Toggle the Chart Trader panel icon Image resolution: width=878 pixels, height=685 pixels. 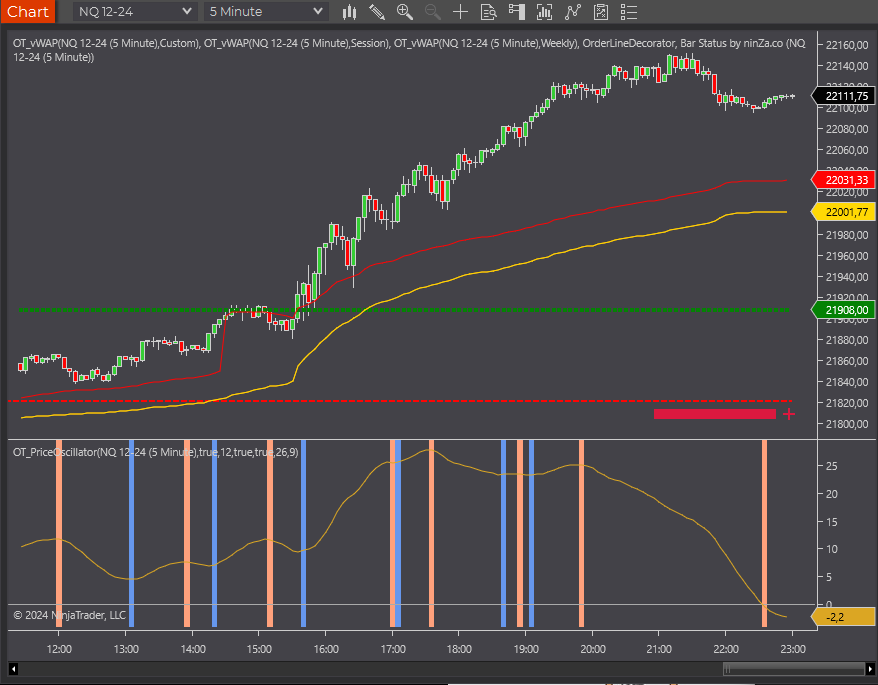[x=516, y=12]
